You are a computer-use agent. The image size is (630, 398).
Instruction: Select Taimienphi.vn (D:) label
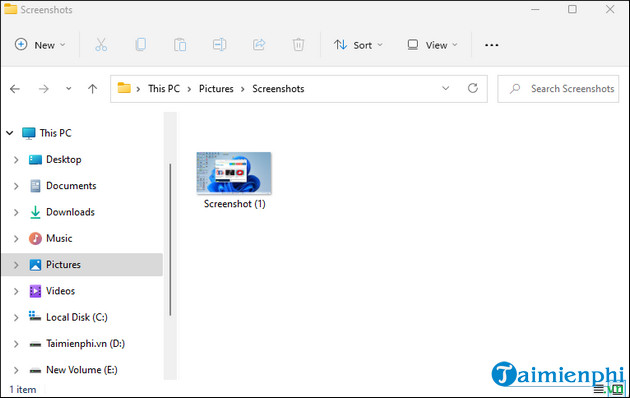85,344
